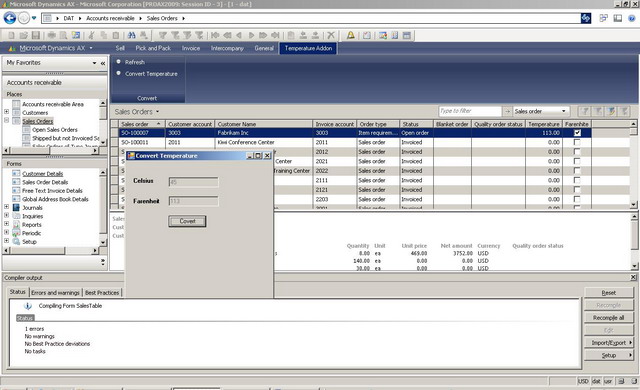Click the Celsius input field

pos(193,182)
